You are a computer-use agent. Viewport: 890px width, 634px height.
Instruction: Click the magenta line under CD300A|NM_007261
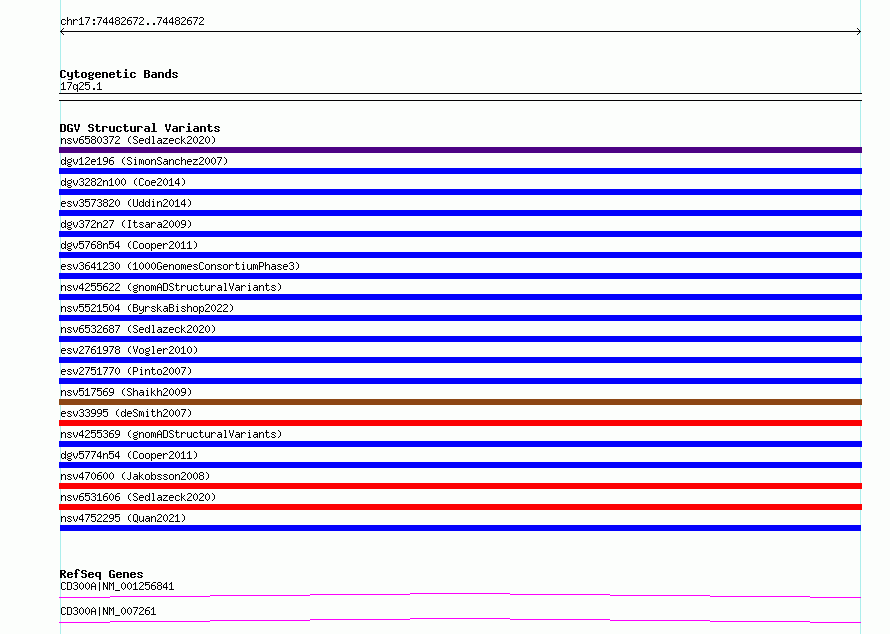point(460,620)
